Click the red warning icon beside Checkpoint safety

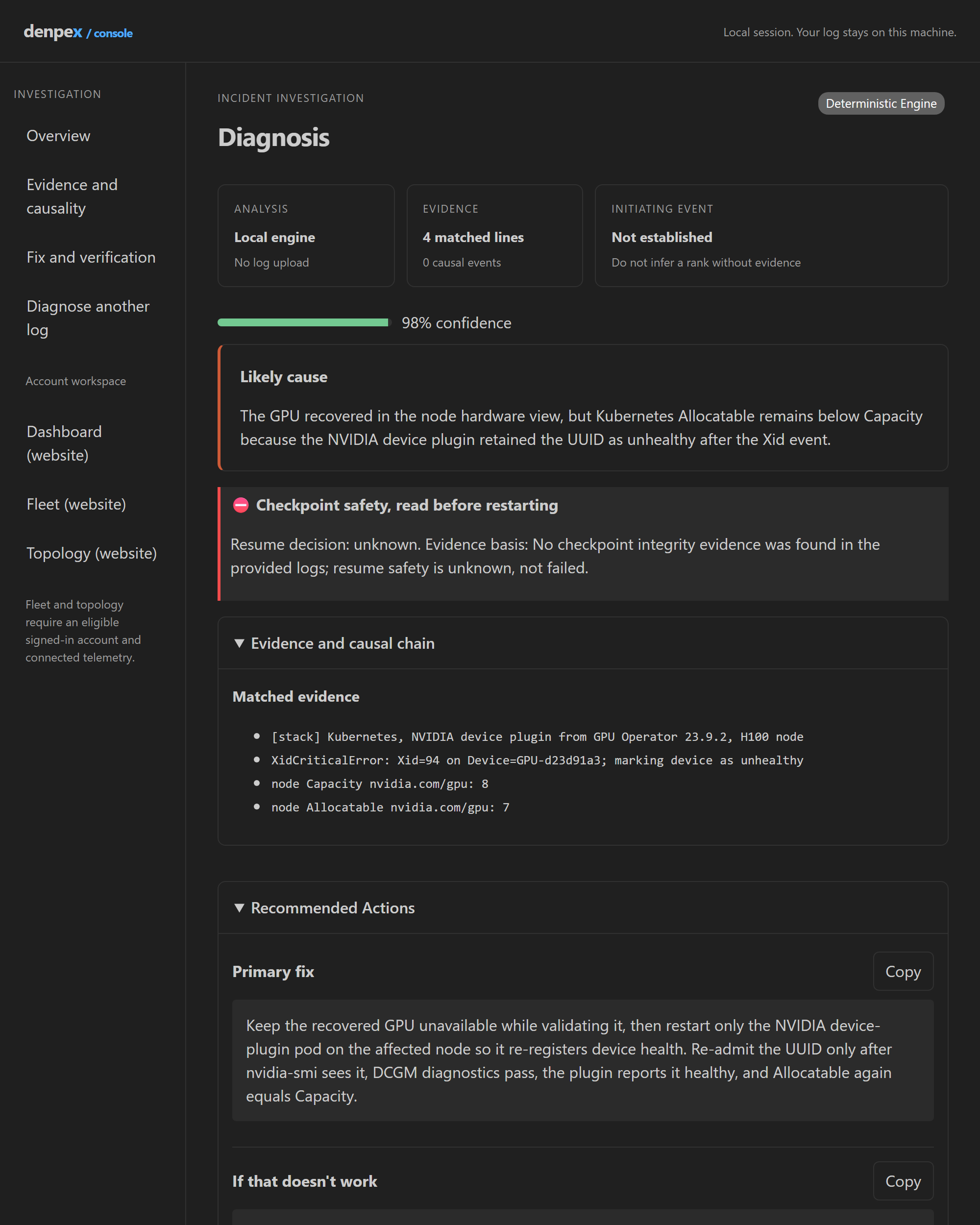click(x=241, y=505)
